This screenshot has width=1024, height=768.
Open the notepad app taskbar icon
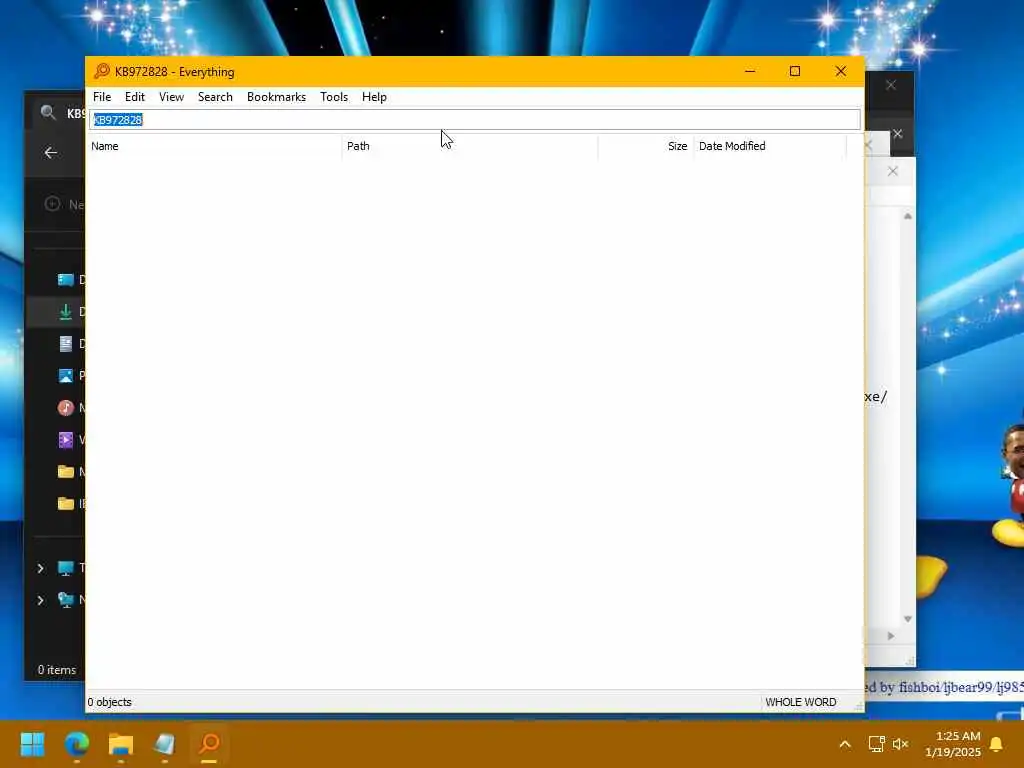(165, 744)
